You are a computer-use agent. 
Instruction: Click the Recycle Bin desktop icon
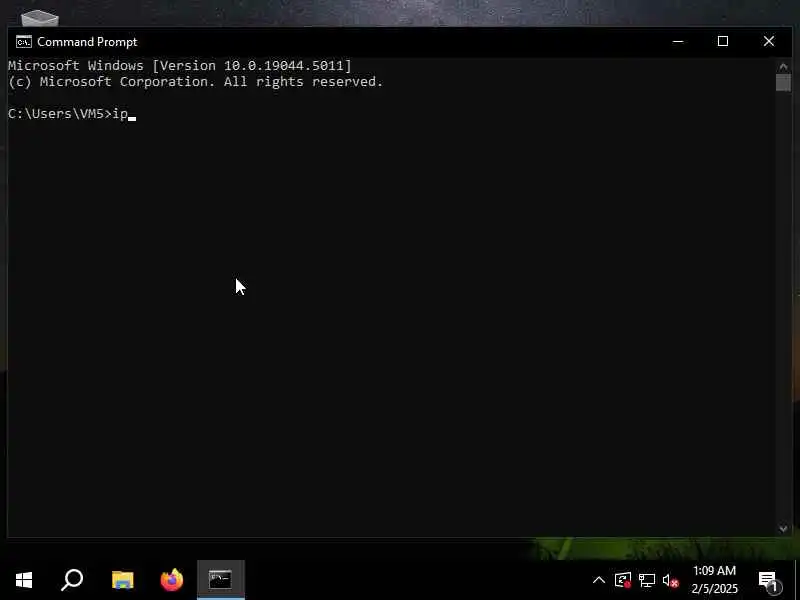pos(40,17)
